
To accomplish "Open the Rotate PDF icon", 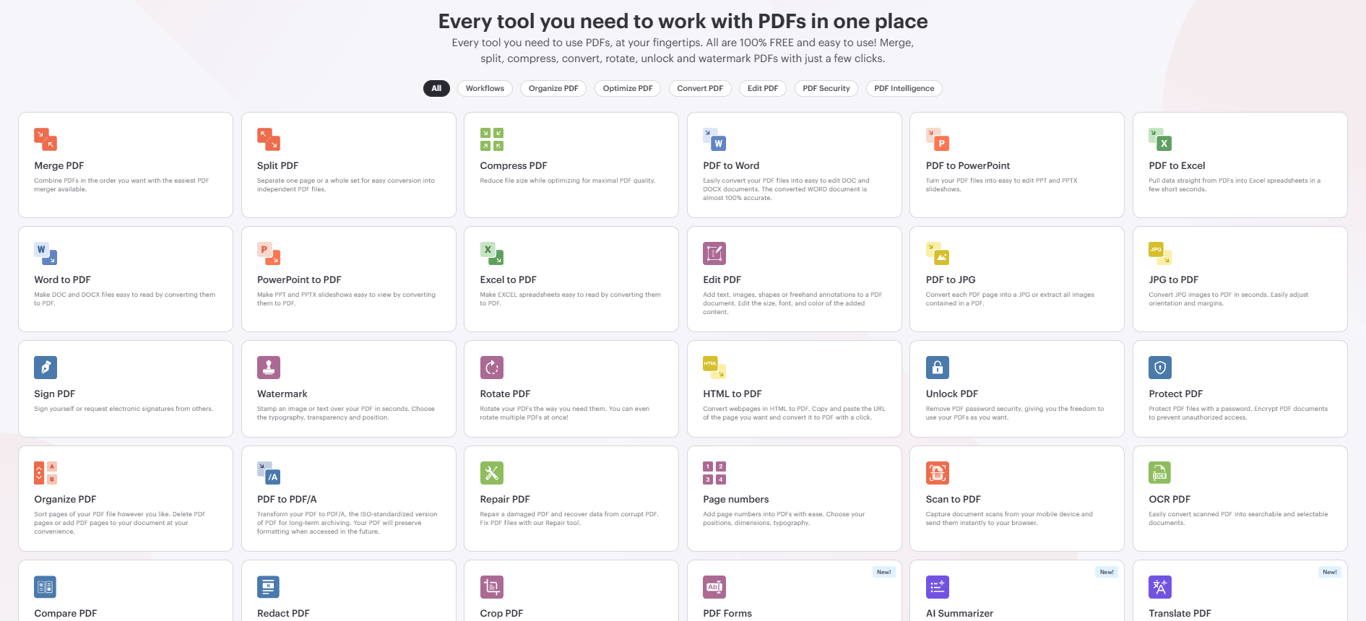I will click(491, 367).
